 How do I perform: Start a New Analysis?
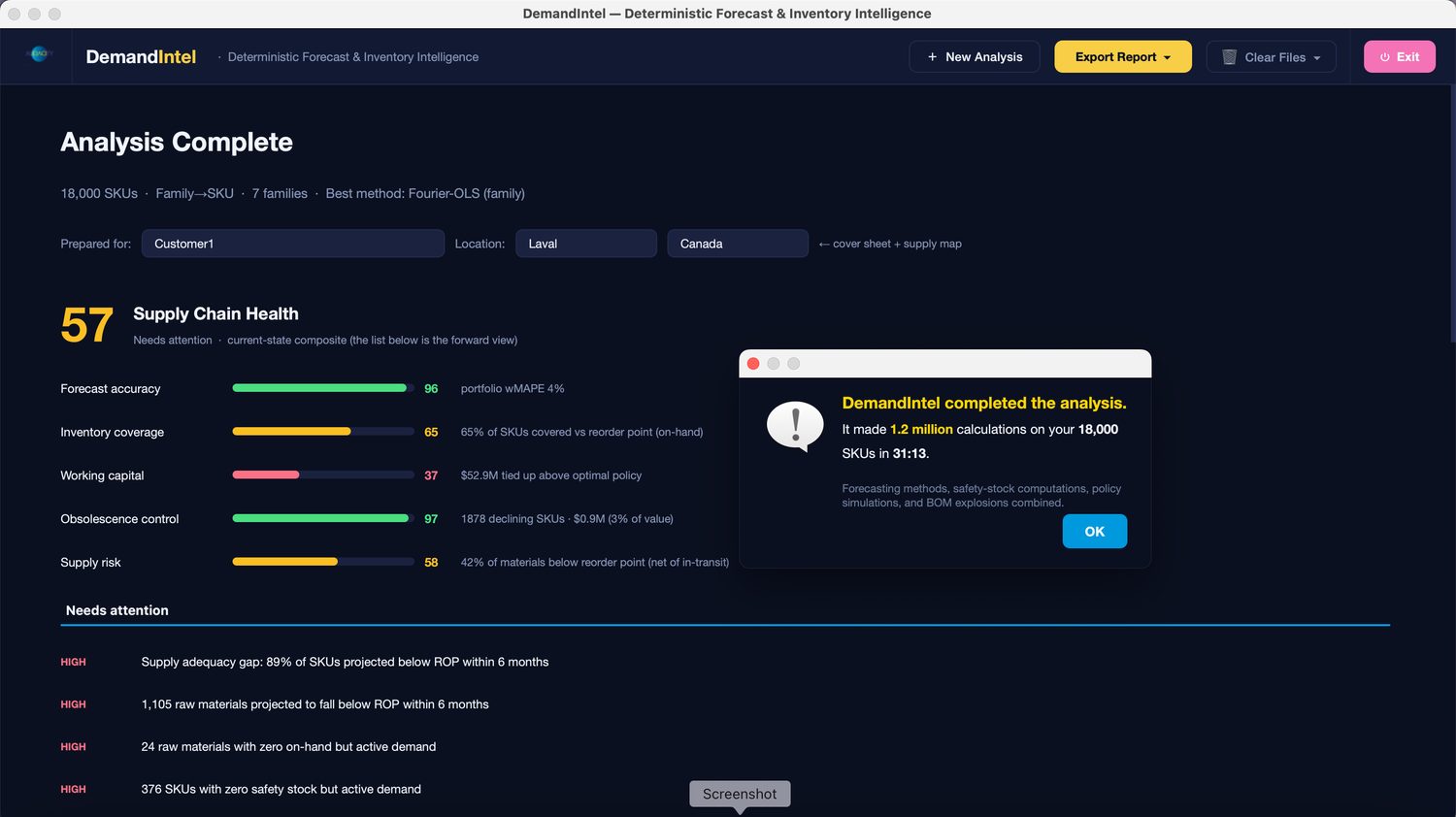tap(975, 57)
